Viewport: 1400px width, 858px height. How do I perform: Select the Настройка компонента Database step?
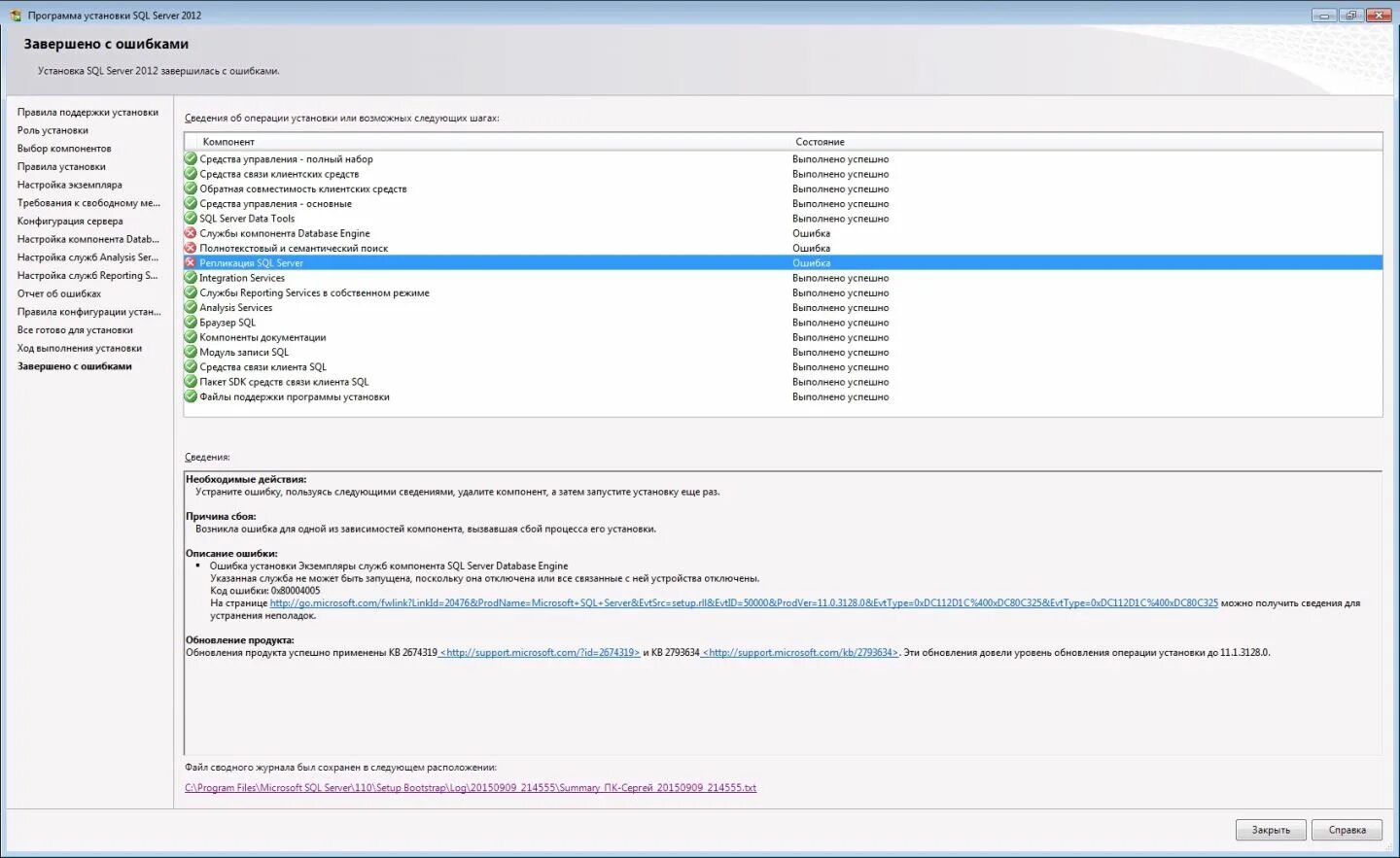88,239
